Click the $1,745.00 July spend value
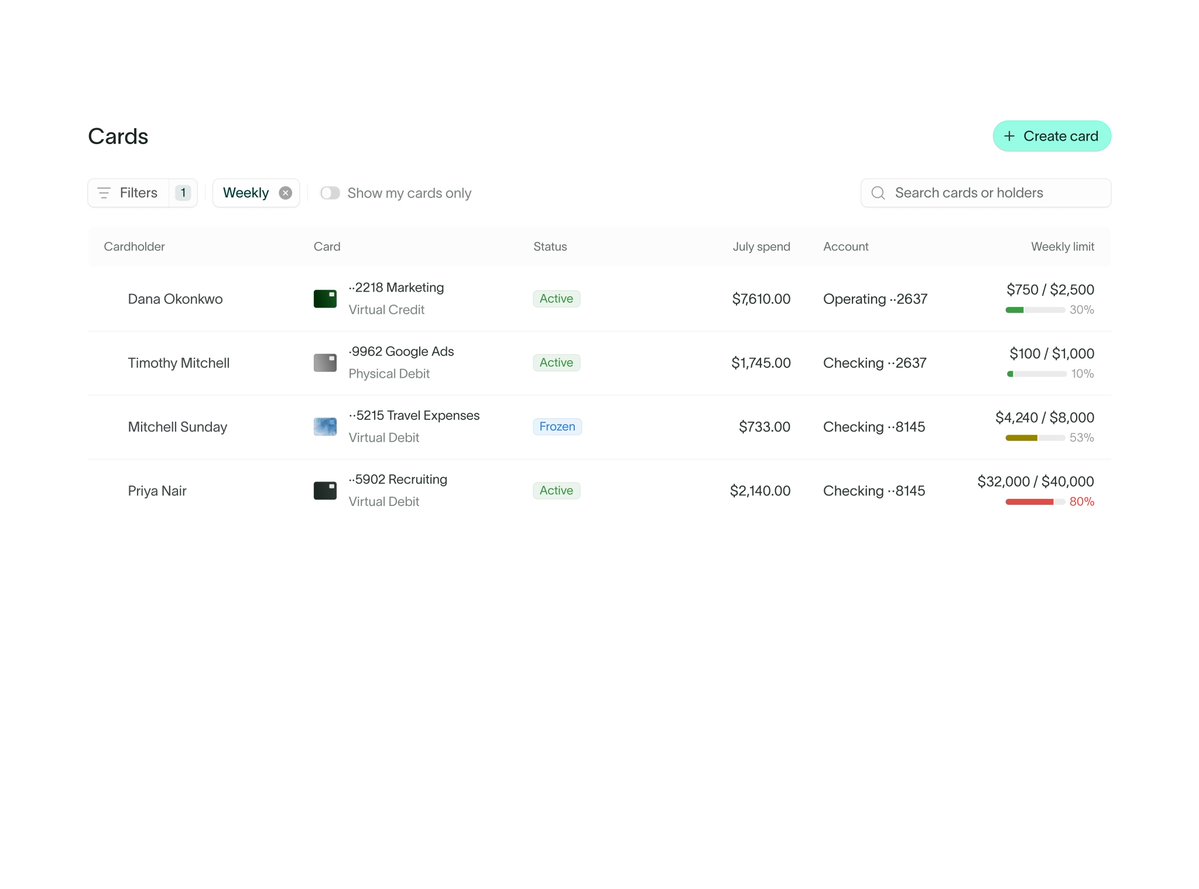The width and height of the screenshot is (1199, 889). coord(761,363)
